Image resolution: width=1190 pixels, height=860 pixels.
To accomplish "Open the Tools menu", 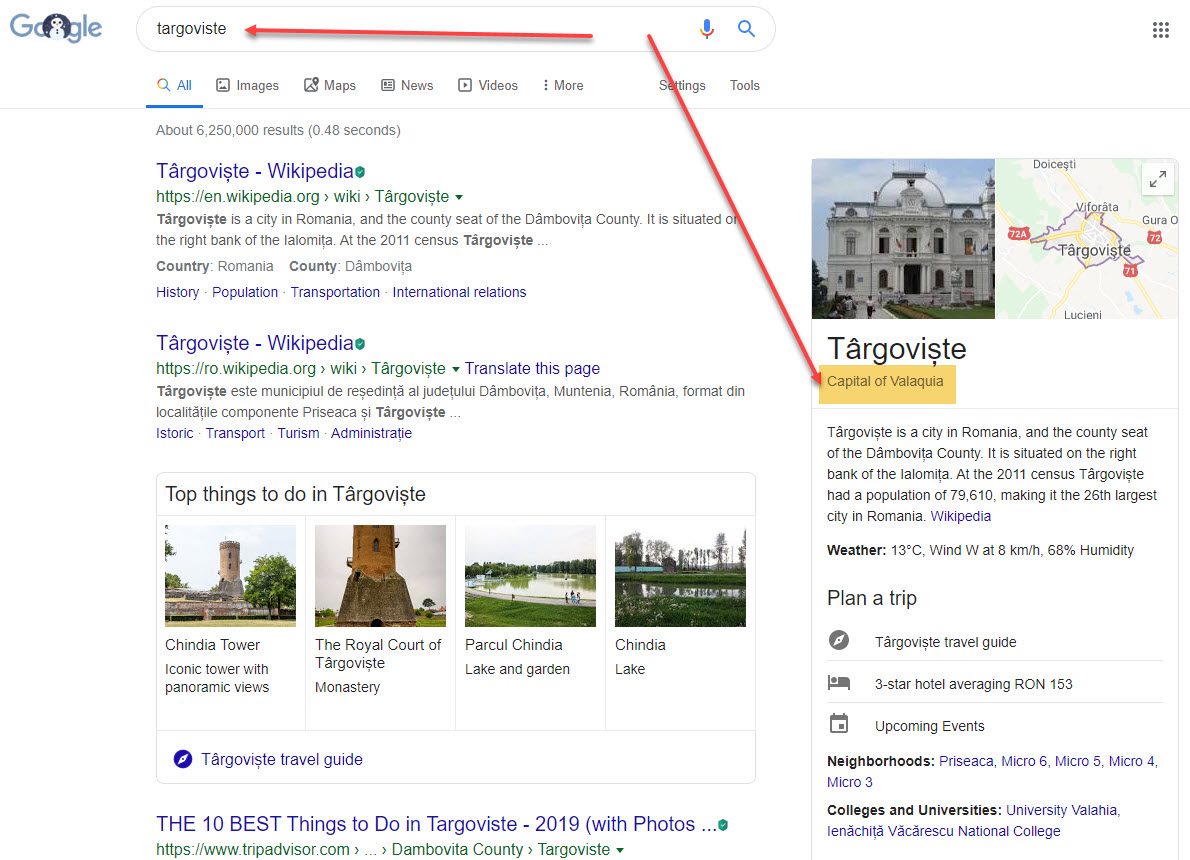I will (744, 85).
